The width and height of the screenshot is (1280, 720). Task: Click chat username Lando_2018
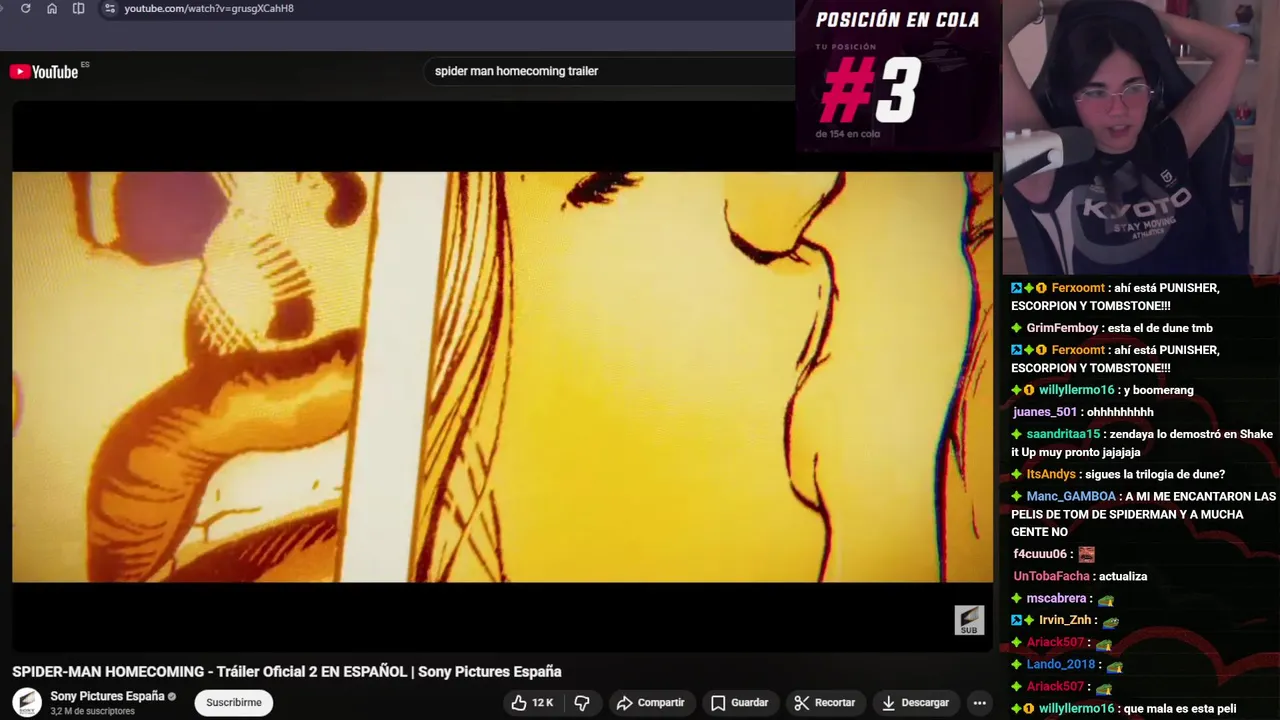point(1061,664)
